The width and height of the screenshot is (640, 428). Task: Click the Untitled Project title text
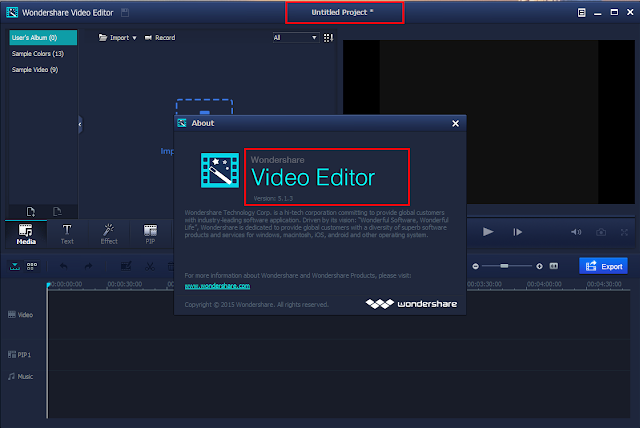pyautogui.click(x=342, y=12)
